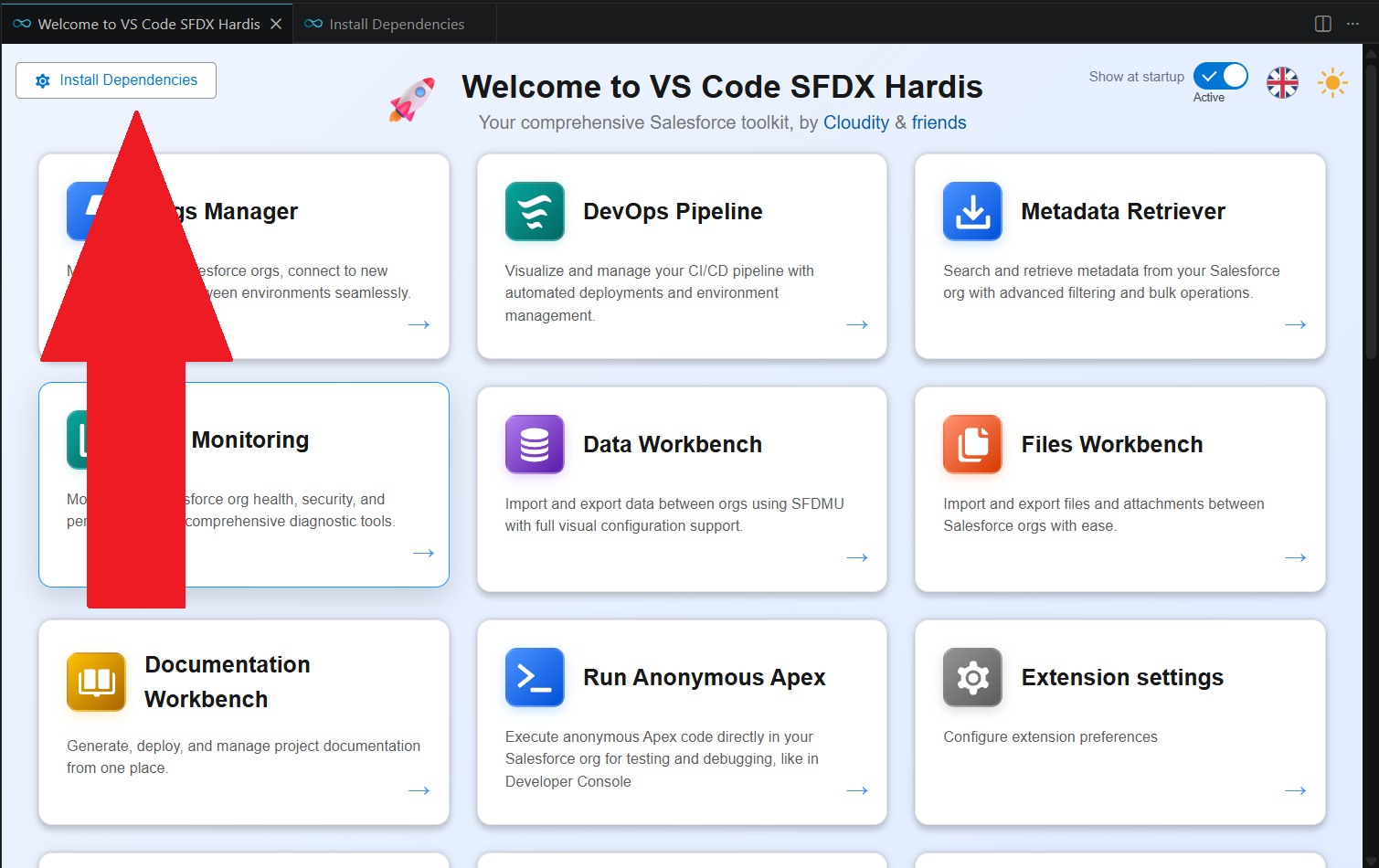The image size is (1379, 868).
Task: Follow the arrow on DevOps Pipeline card
Action: 857,324
